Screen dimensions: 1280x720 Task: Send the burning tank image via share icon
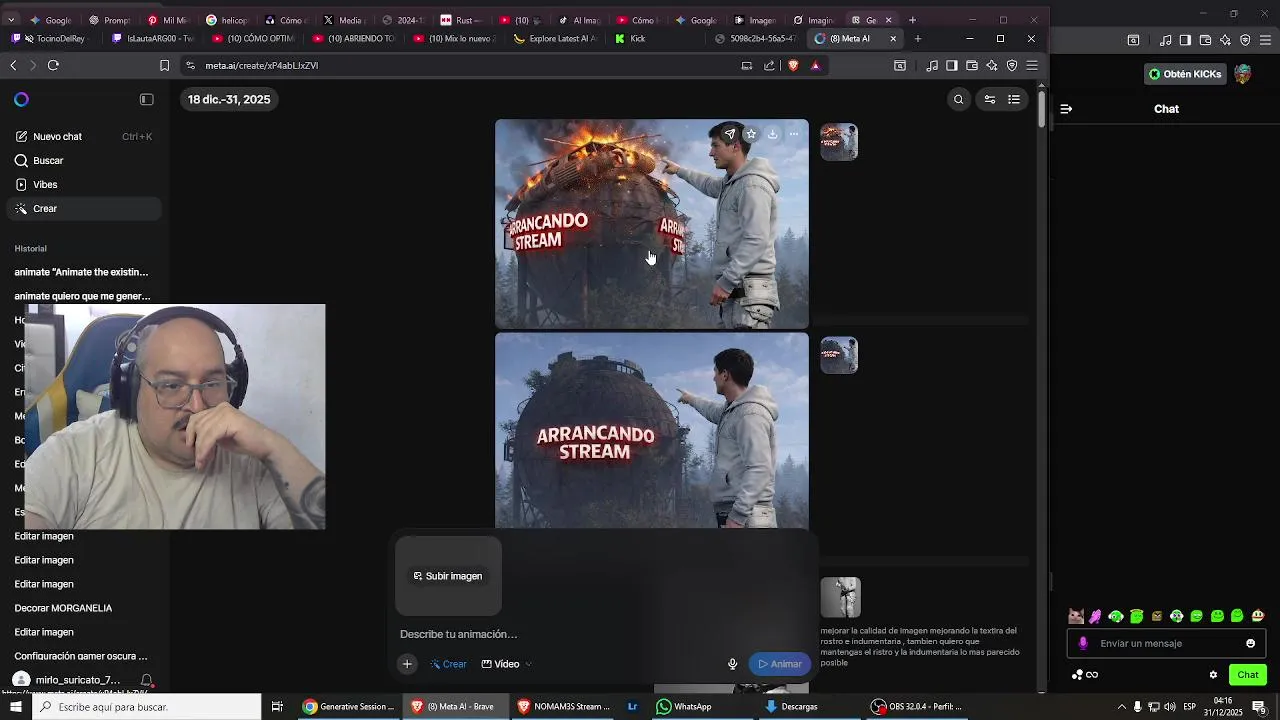(730, 134)
